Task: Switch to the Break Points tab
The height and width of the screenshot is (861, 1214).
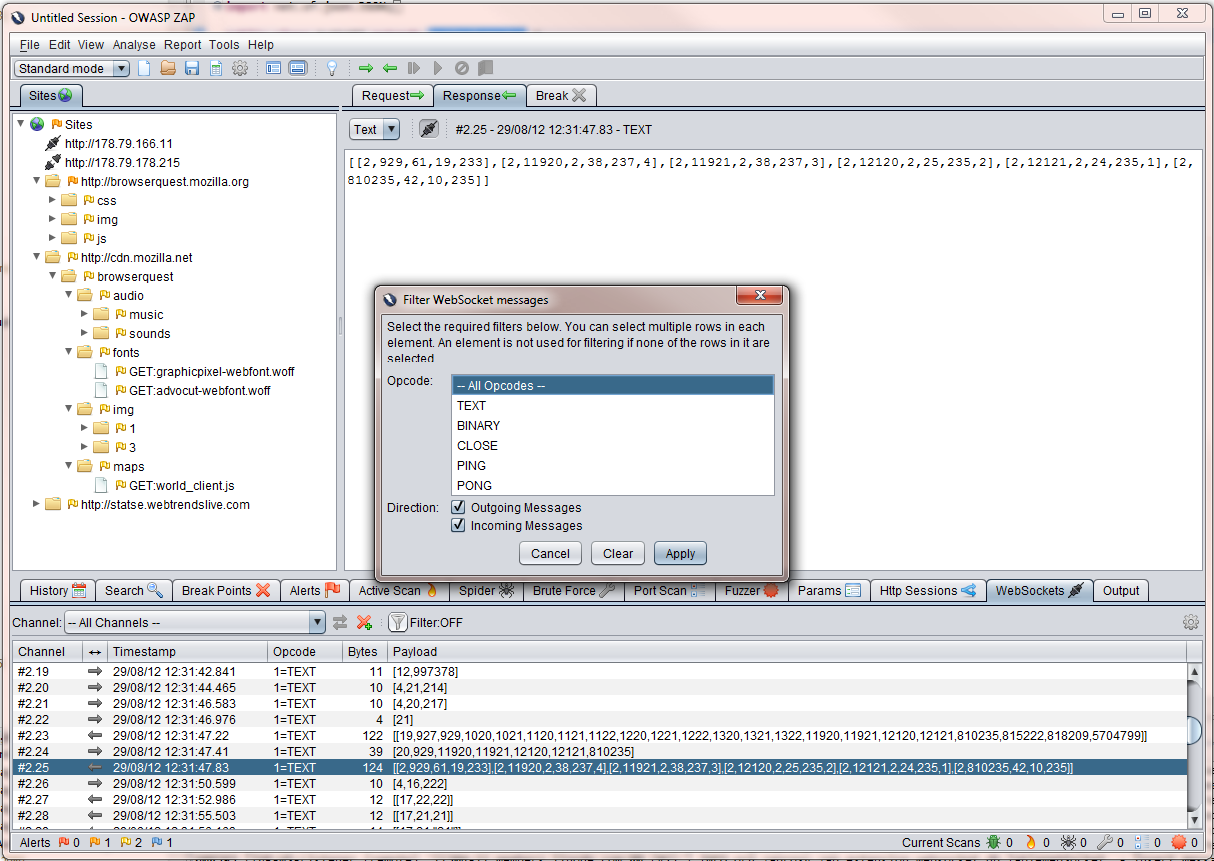Action: click(x=226, y=590)
